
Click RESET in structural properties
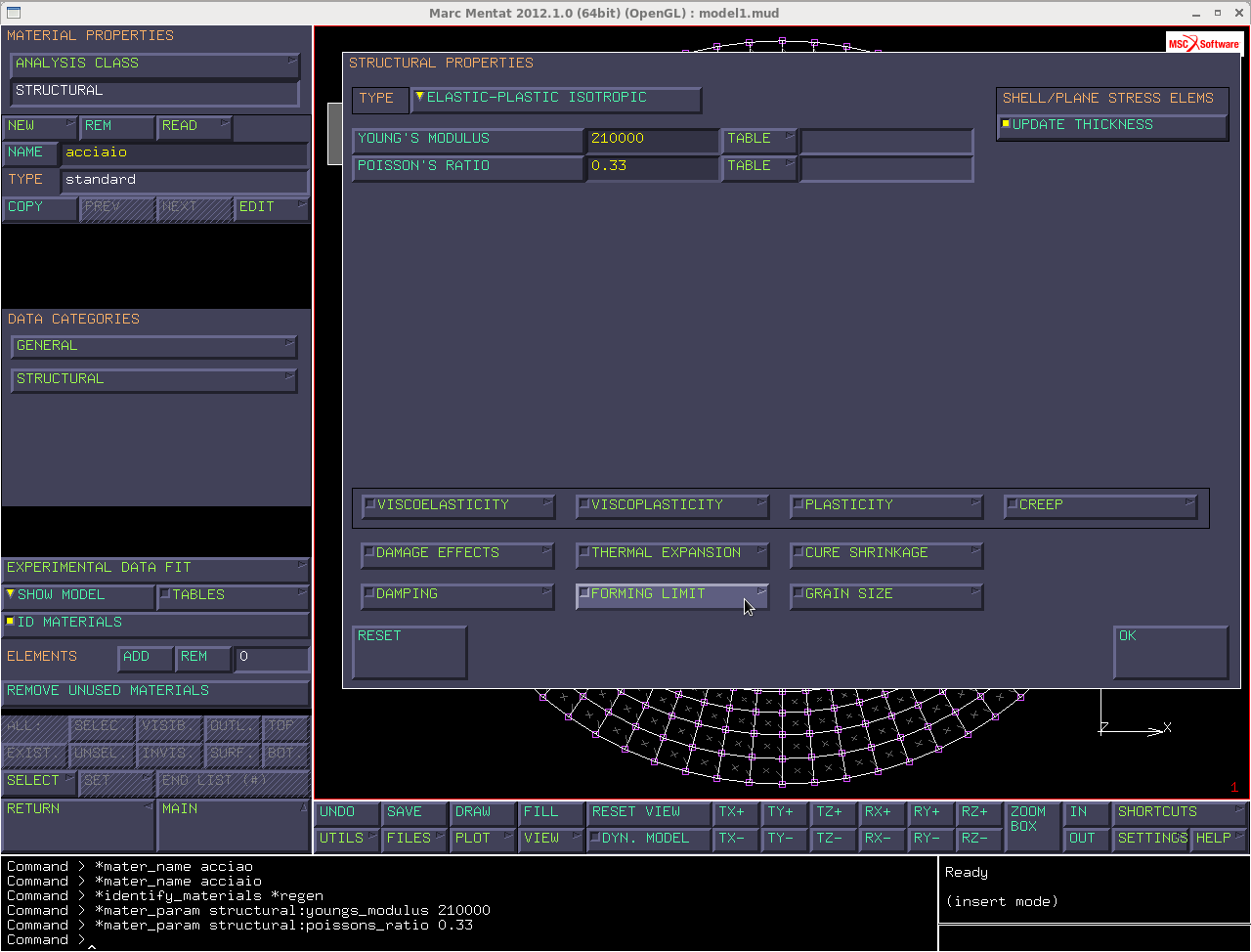(410, 652)
